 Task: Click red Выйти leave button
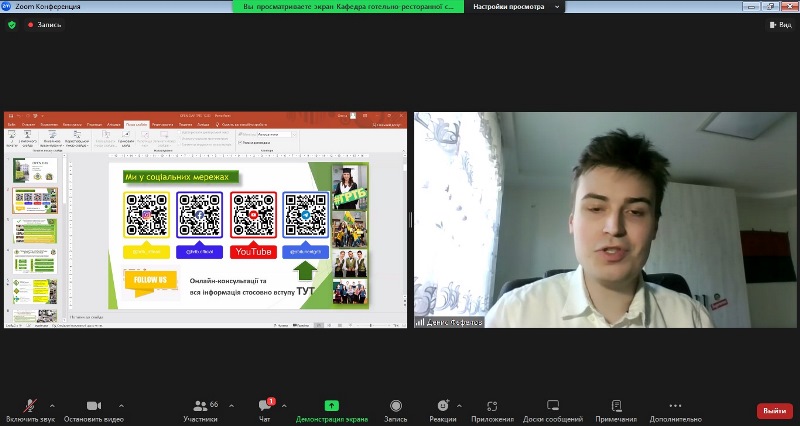774,411
